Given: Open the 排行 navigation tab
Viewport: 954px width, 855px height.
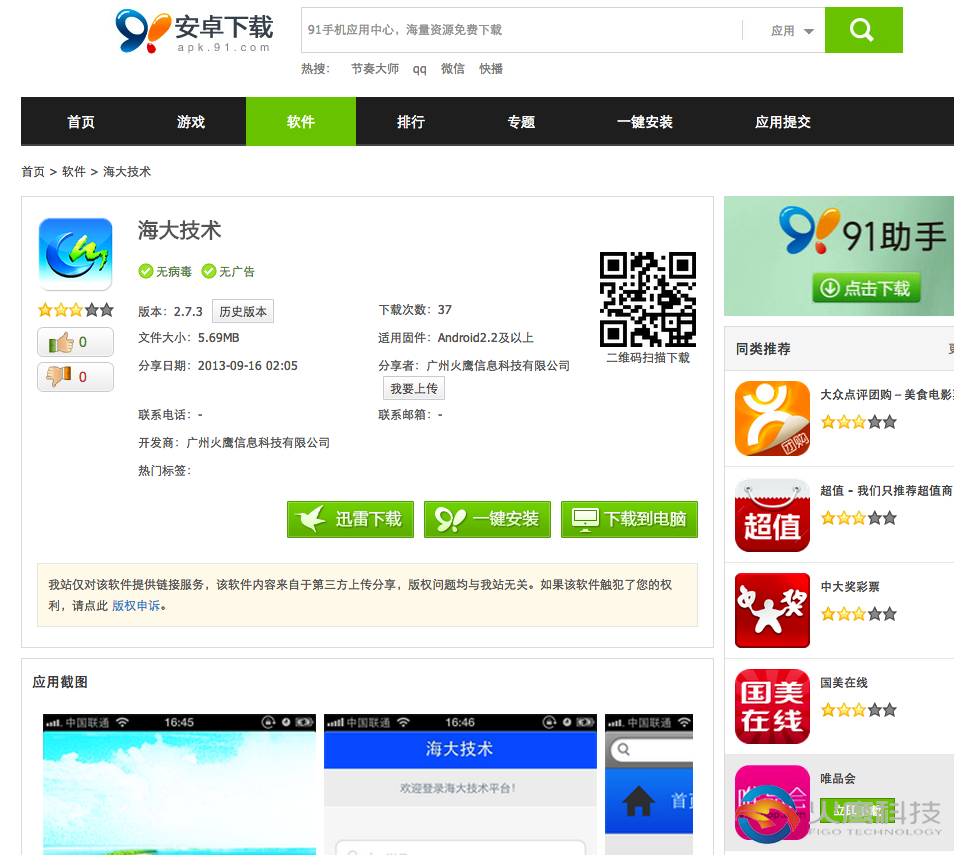Looking at the screenshot, I should pos(411,122).
